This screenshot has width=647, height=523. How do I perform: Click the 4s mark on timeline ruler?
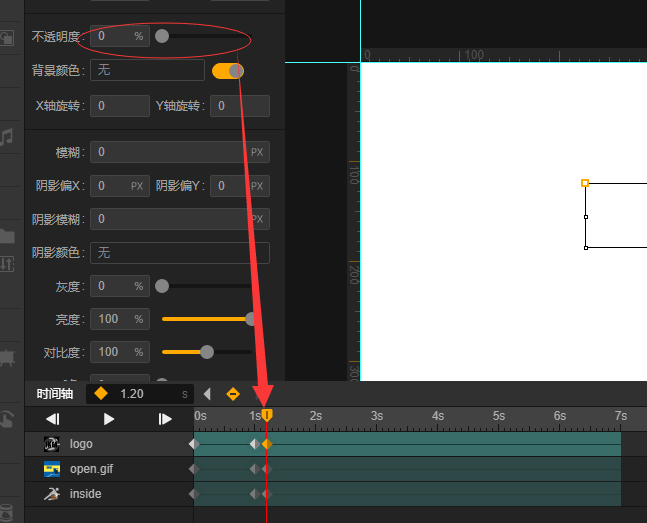click(x=438, y=416)
